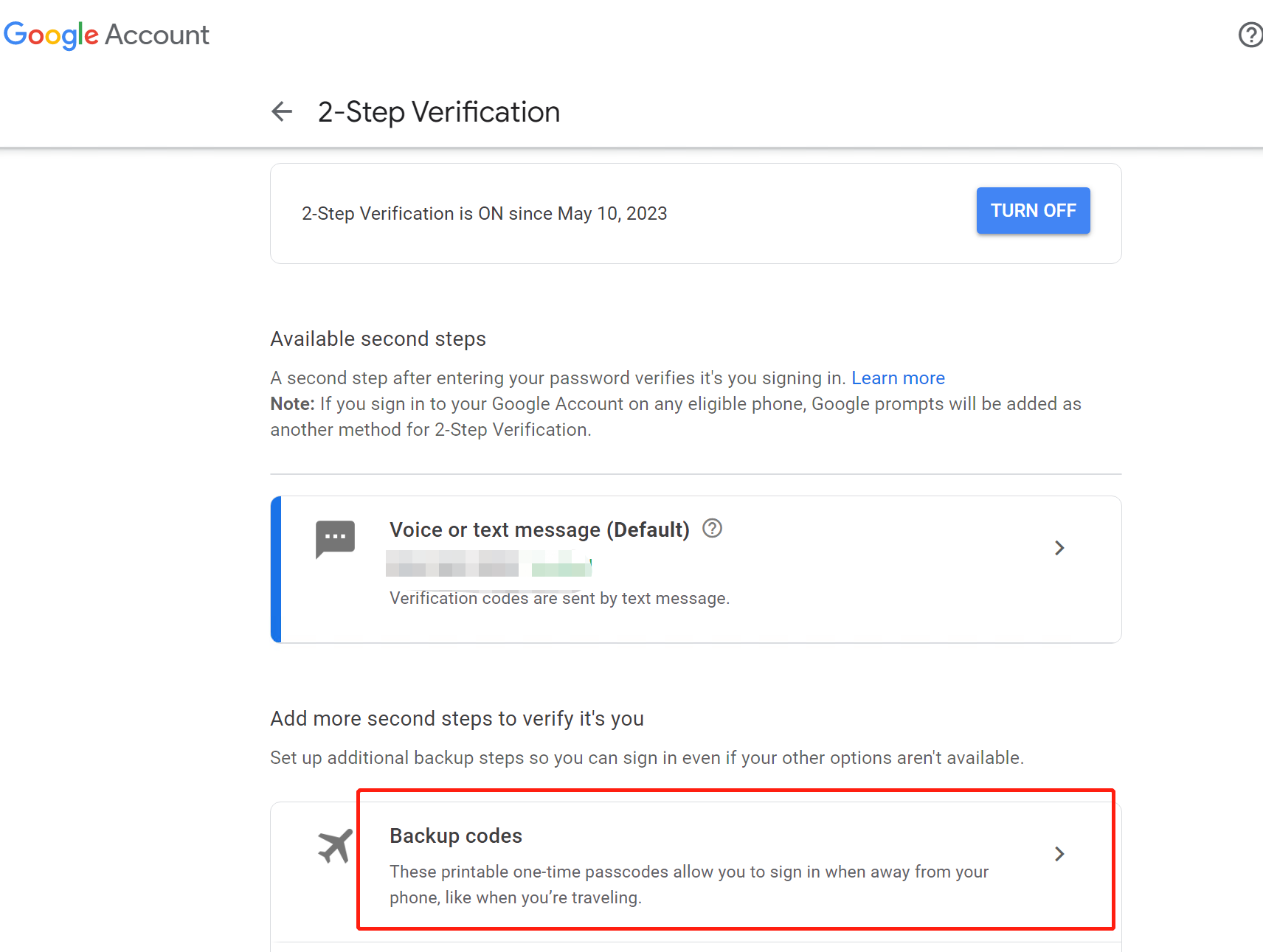Click "Verification codes are sent by text message" text
Viewport: 1263px width, 952px height.
(x=559, y=599)
